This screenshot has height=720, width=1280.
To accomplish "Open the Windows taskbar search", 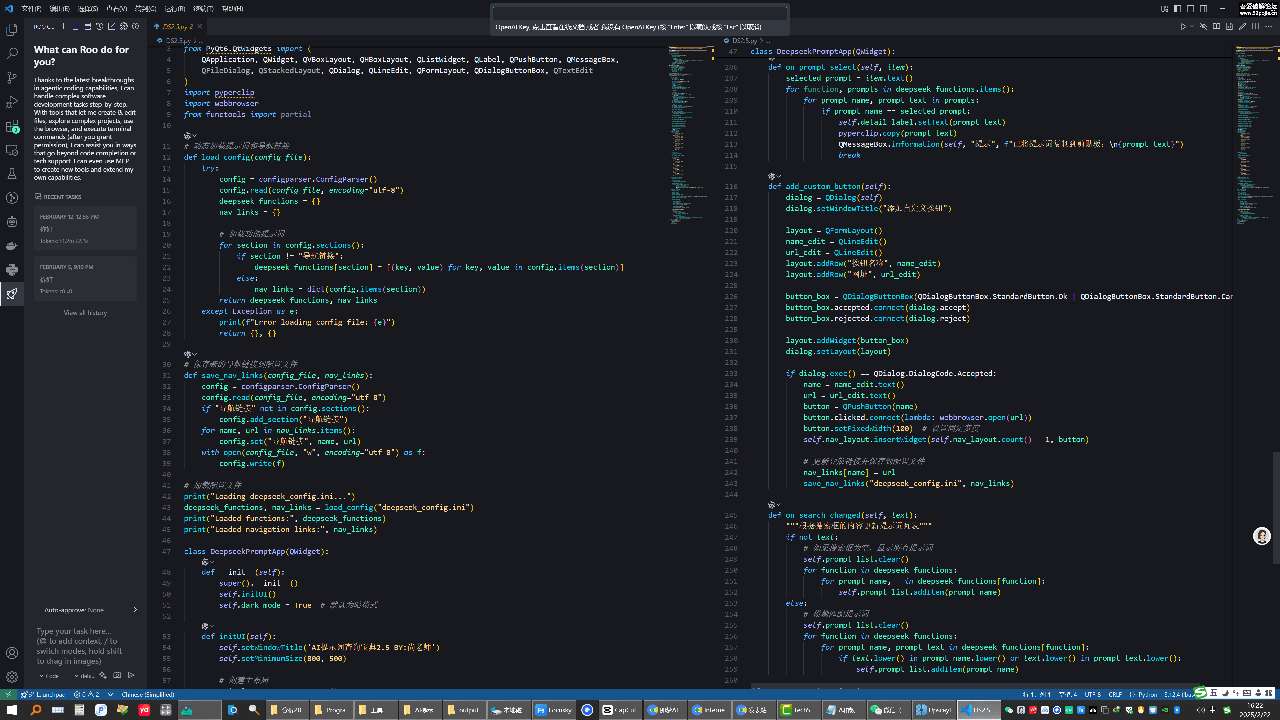I will click(x=36, y=710).
